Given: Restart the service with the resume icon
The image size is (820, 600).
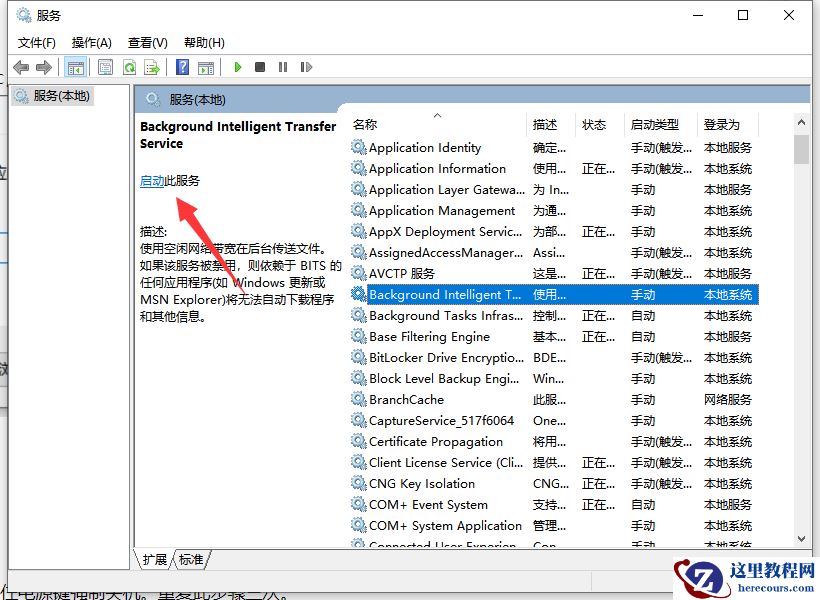Looking at the screenshot, I should (x=307, y=67).
